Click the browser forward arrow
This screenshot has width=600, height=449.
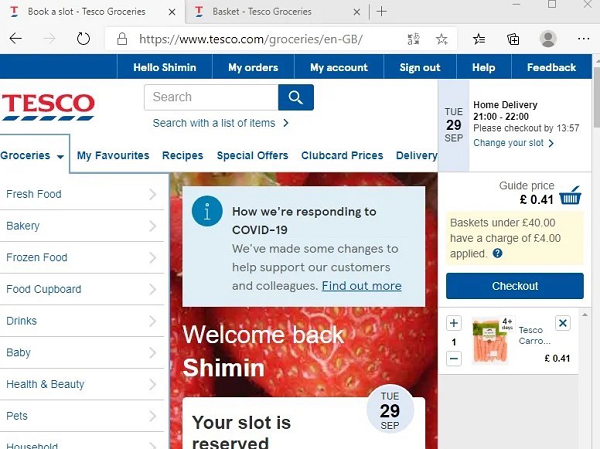49,39
